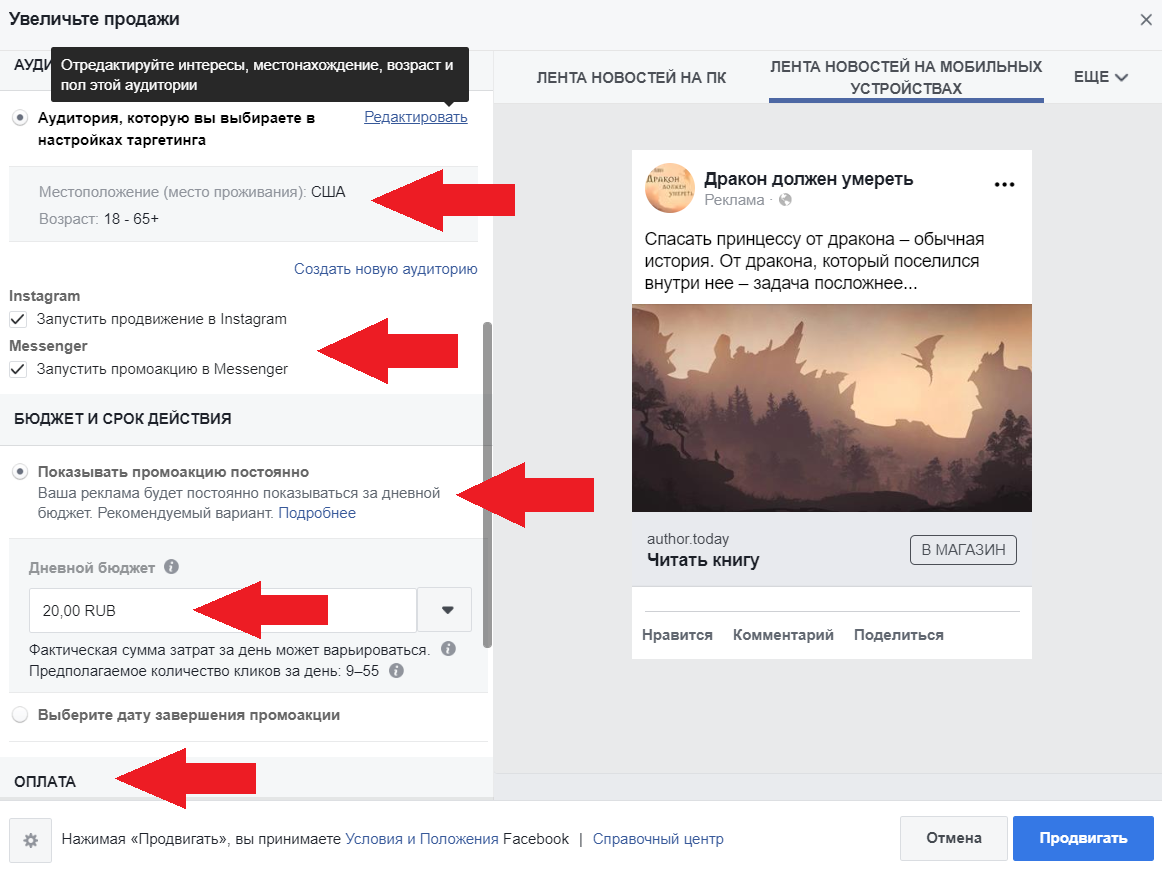Click the left panel vertical scrollbar
Image resolution: width=1162 pixels, height=869 pixels.
(x=487, y=480)
